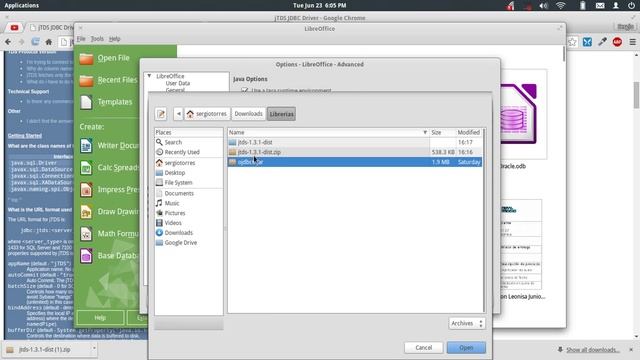The width and height of the screenshot is (640, 360).
Task: Click the mail envelope tray icon
Action: 600,5
